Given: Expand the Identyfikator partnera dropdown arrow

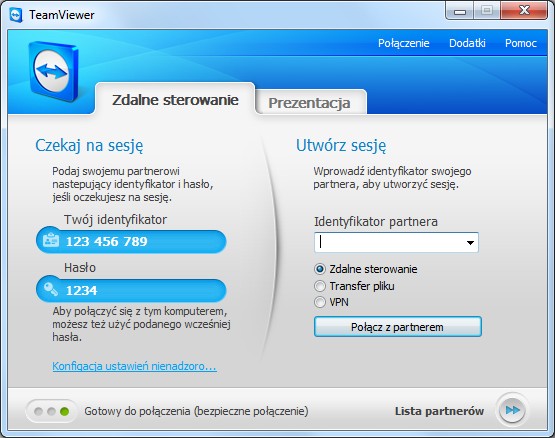Looking at the screenshot, I should point(470,243).
